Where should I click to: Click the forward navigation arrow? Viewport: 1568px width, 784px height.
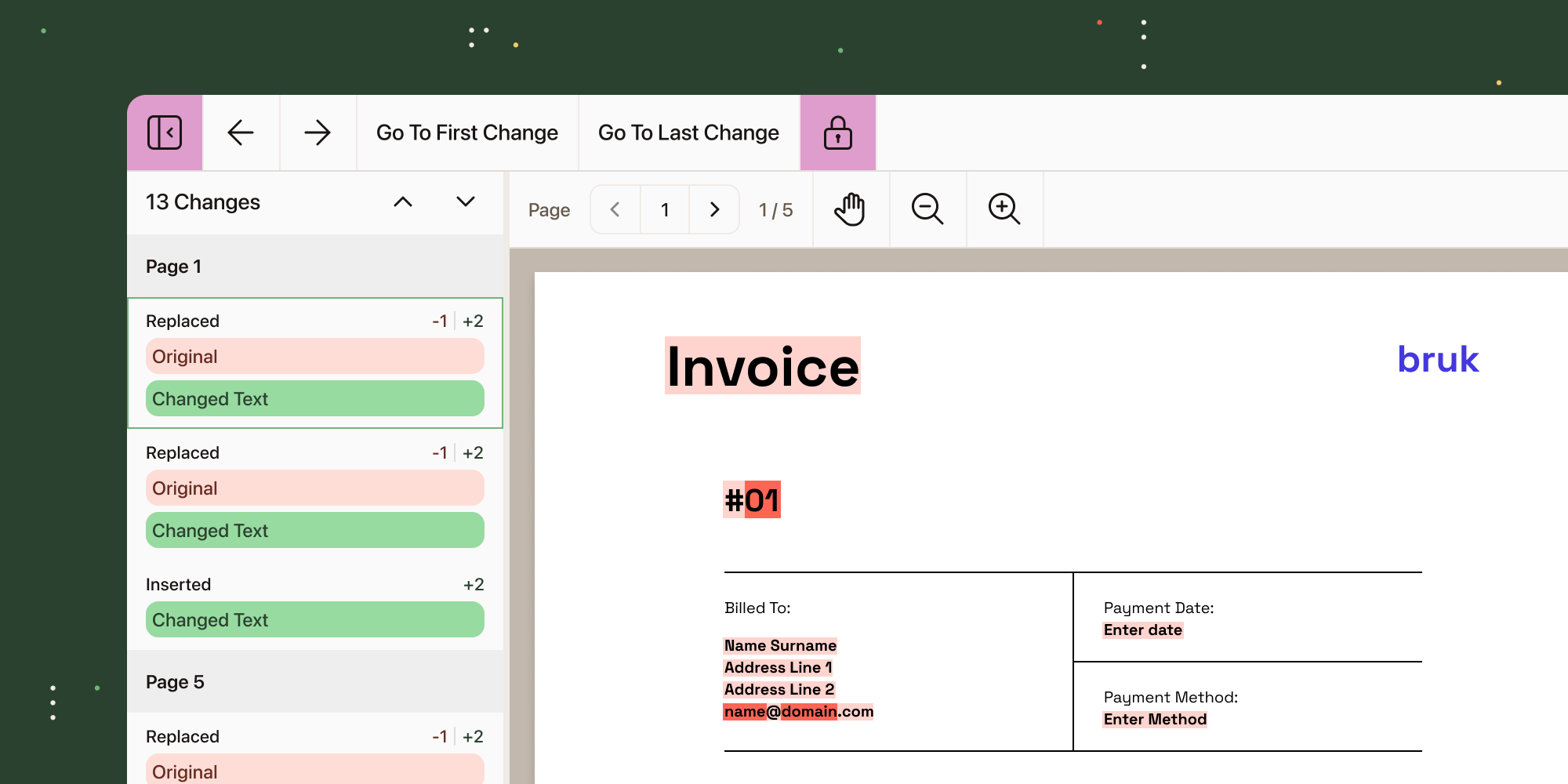(317, 132)
